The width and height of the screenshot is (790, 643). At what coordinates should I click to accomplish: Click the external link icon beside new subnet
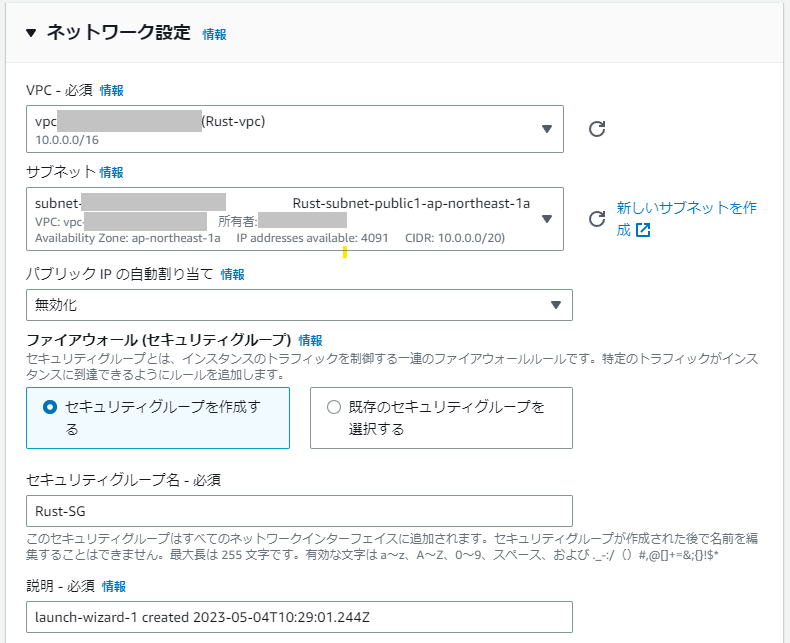(643, 230)
